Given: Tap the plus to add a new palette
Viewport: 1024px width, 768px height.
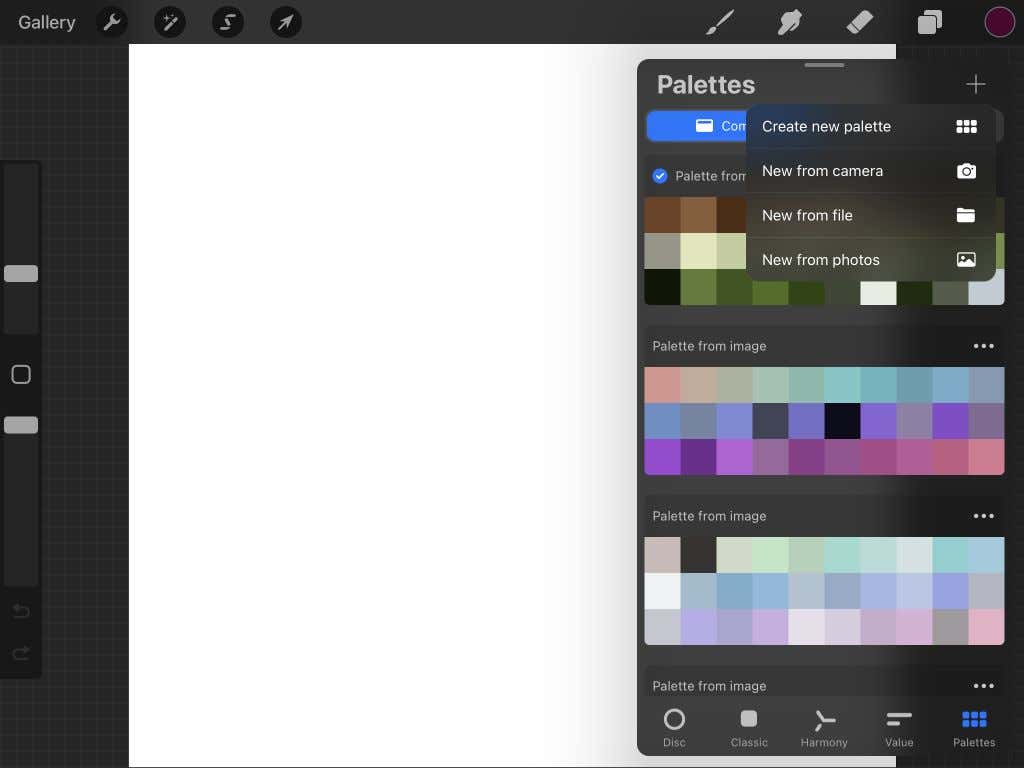Looking at the screenshot, I should pyautogui.click(x=975, y=84).
